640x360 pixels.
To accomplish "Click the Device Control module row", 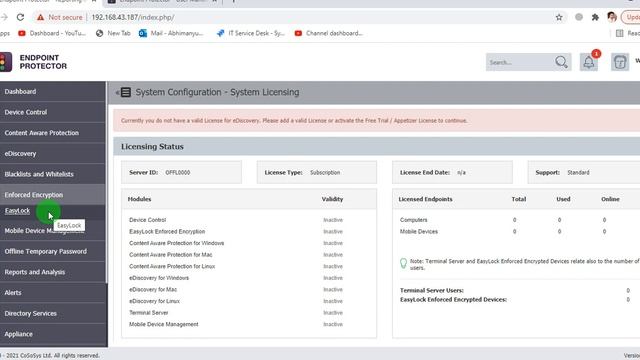I will [249, 220].
